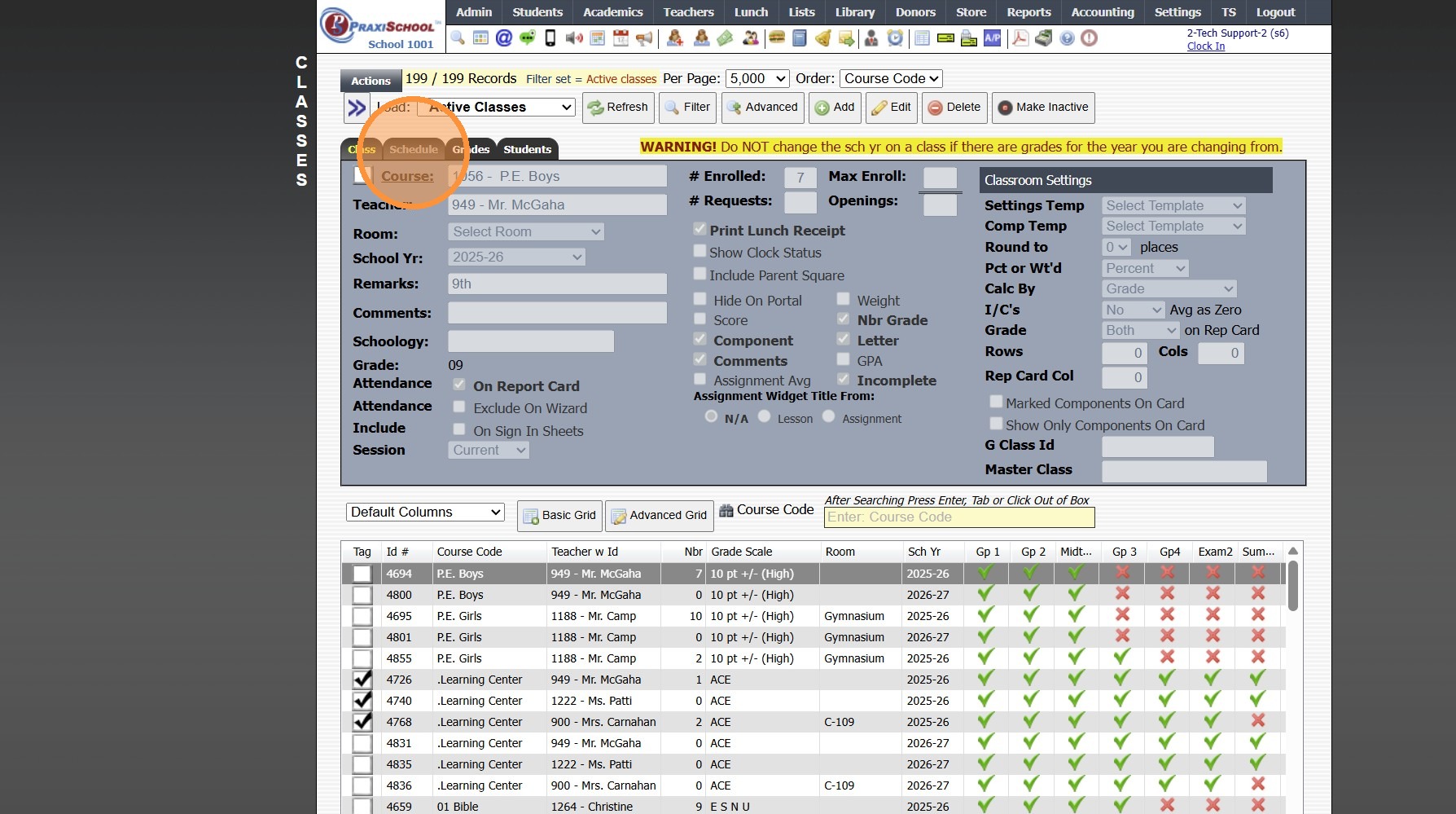This screenshot has height=814, width=1456.
Task: Open the Default Columns dropdown
Action: (425, 513)
